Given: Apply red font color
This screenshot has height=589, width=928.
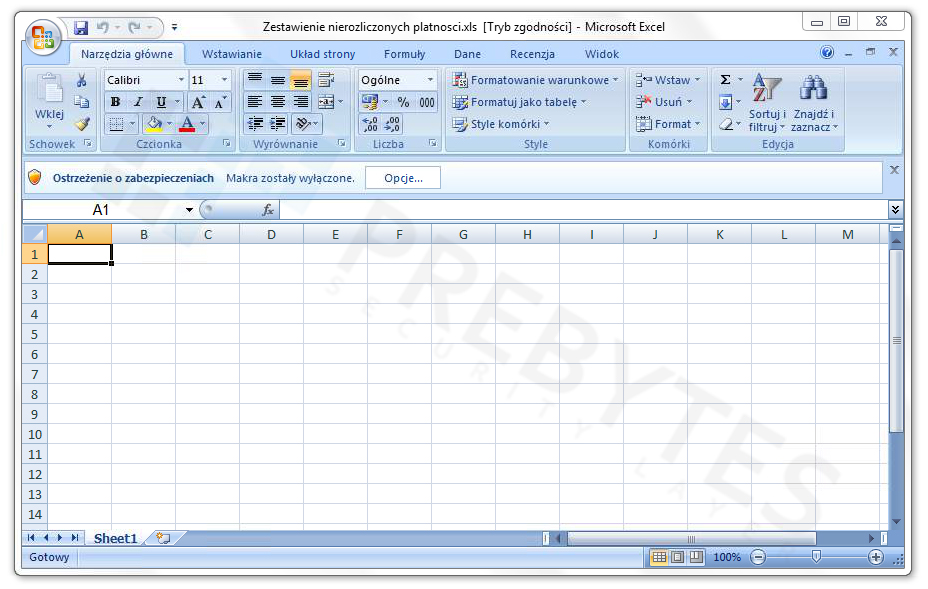Looking at the screenshot, I should pyautogui.click(x=187, y=124).
